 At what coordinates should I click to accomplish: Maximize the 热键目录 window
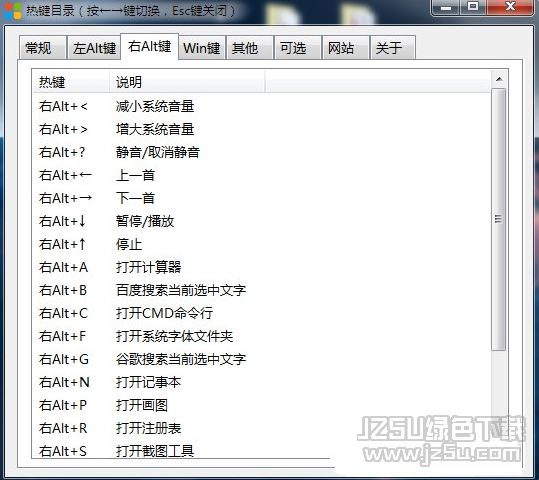pyautogui.click(x=473, y=7)
